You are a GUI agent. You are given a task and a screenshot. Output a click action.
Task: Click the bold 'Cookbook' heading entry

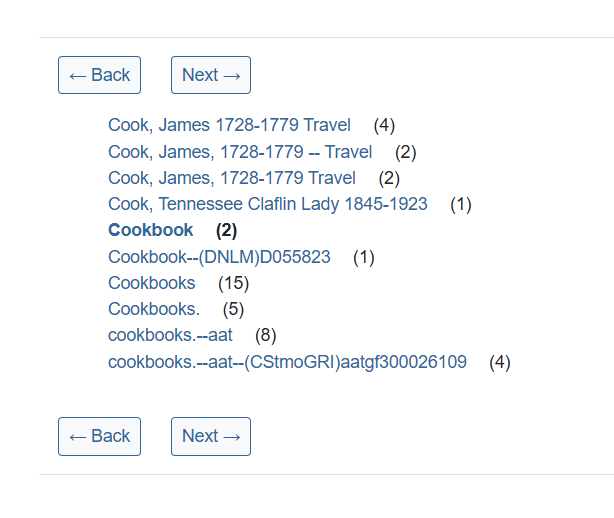(x=151, y=230)
